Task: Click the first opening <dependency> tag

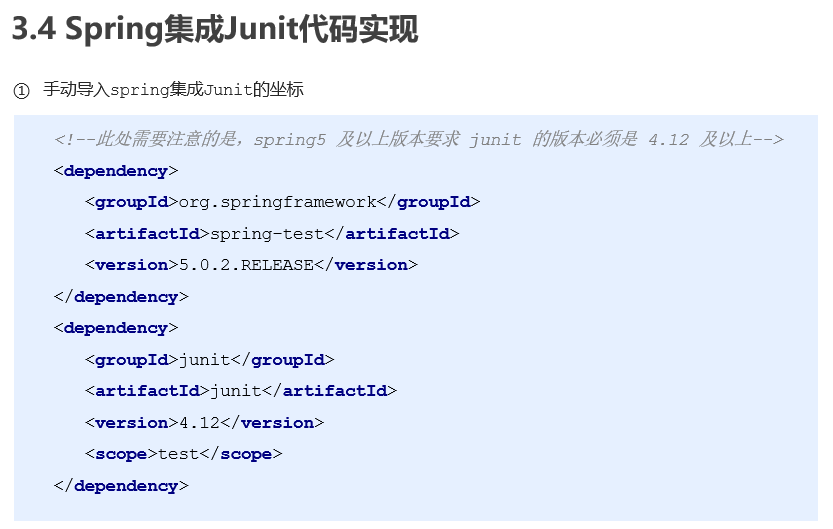Action: (x=116, y=171)
